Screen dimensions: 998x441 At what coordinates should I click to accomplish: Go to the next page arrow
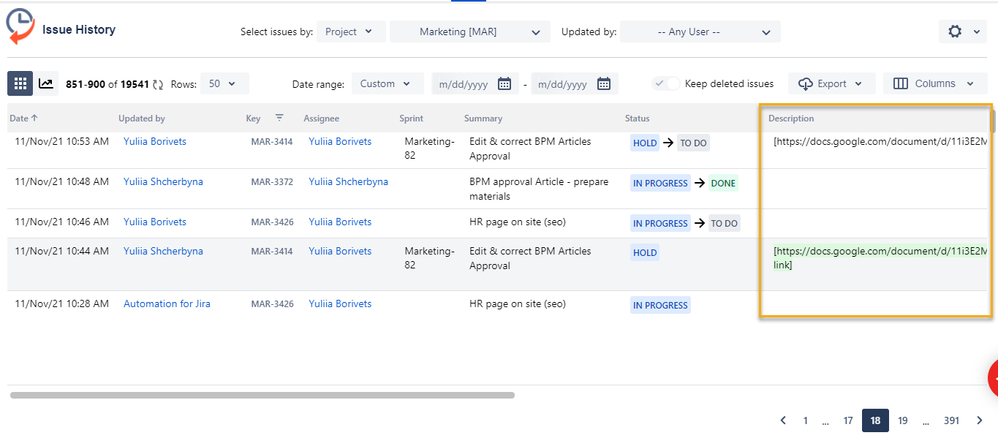980,420
